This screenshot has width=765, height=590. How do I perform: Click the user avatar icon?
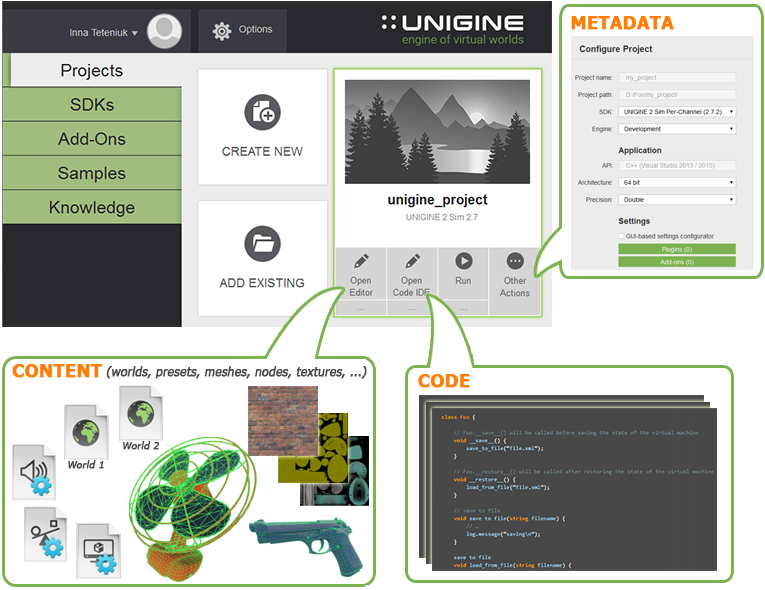pos(164,31)
